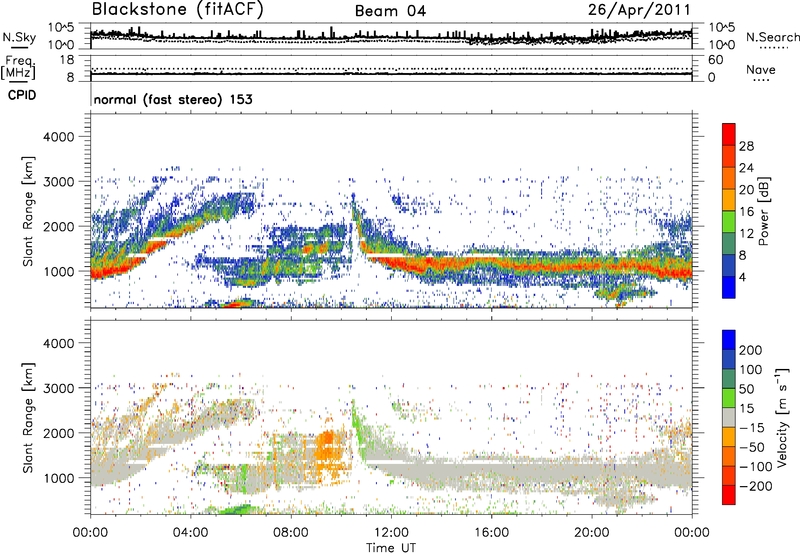Pick the light green power colorbar segment
Image resolution: width=800 pixels, height=554 pixels.
coord(729,222)
